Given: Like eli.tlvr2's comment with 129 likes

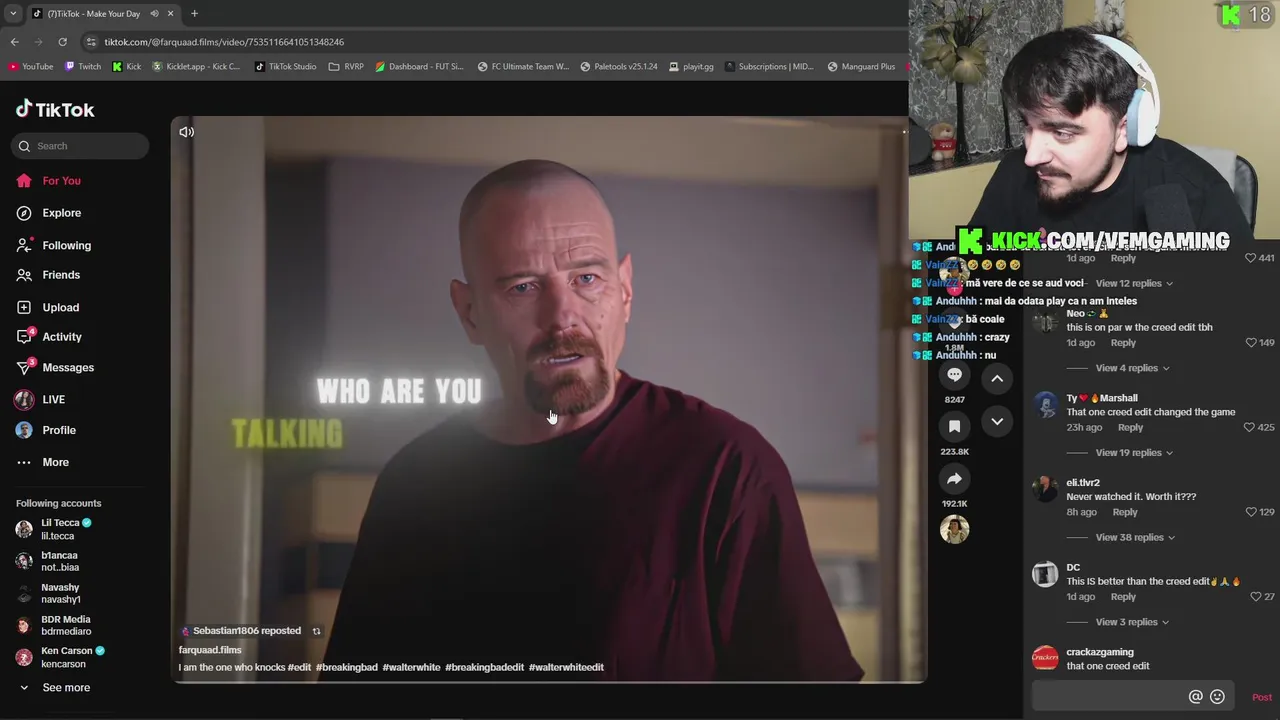Looking at the screenshot, I should point(1250,512).
